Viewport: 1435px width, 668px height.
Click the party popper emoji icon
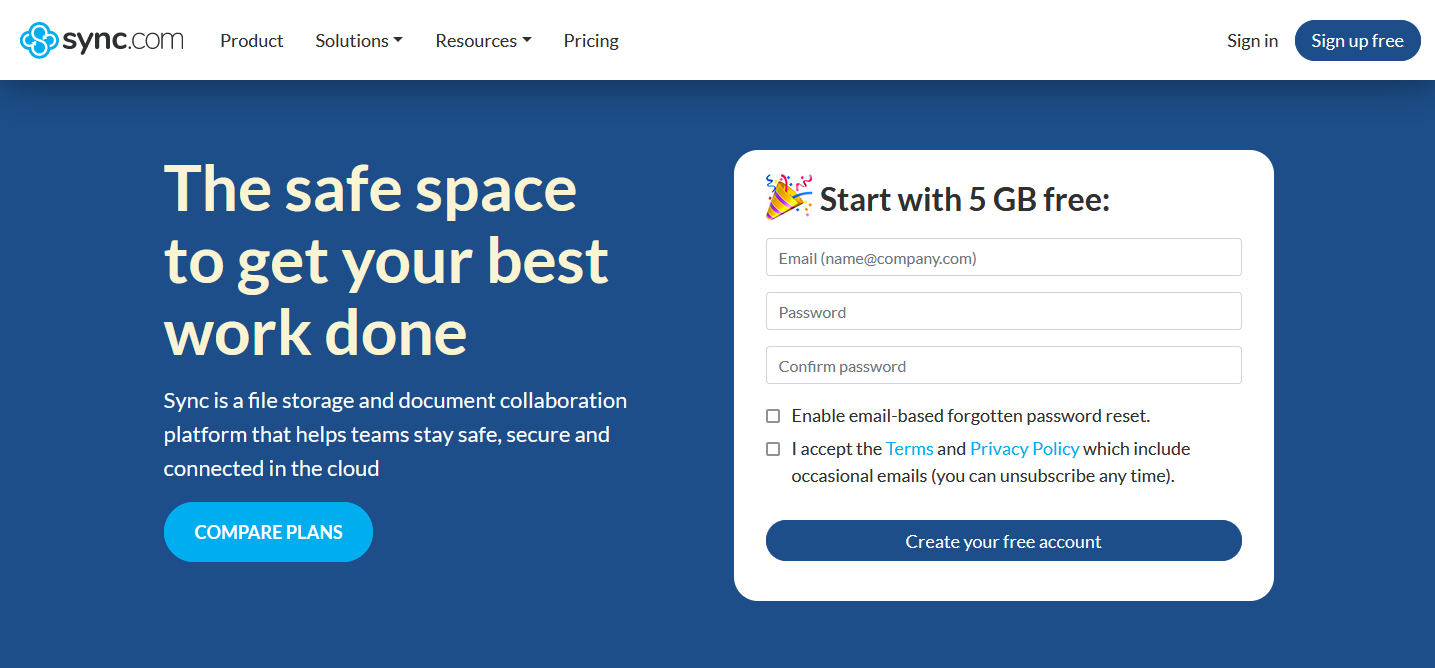(x=789, y=196)
